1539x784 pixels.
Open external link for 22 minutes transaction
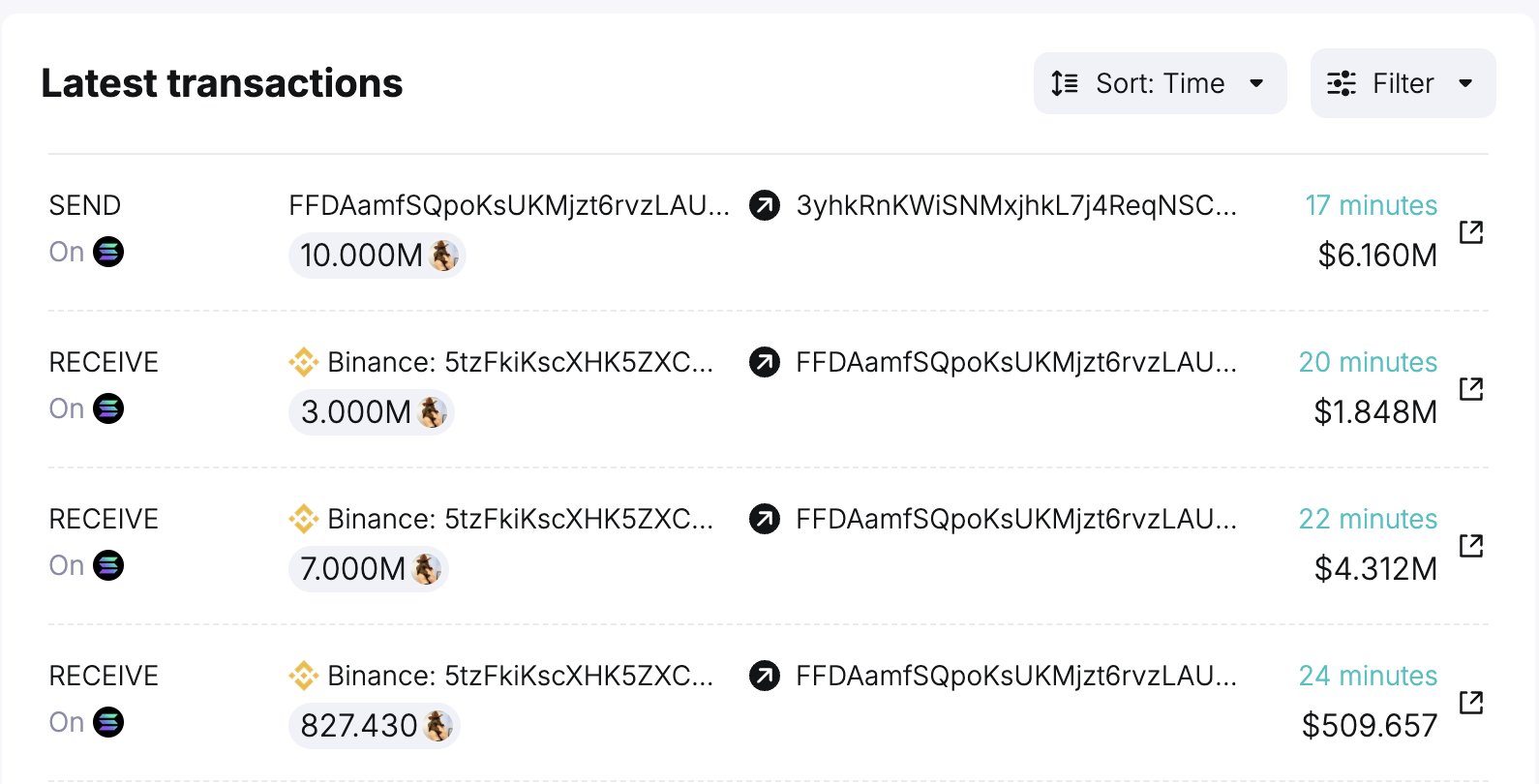click(x=1471, y=546)
